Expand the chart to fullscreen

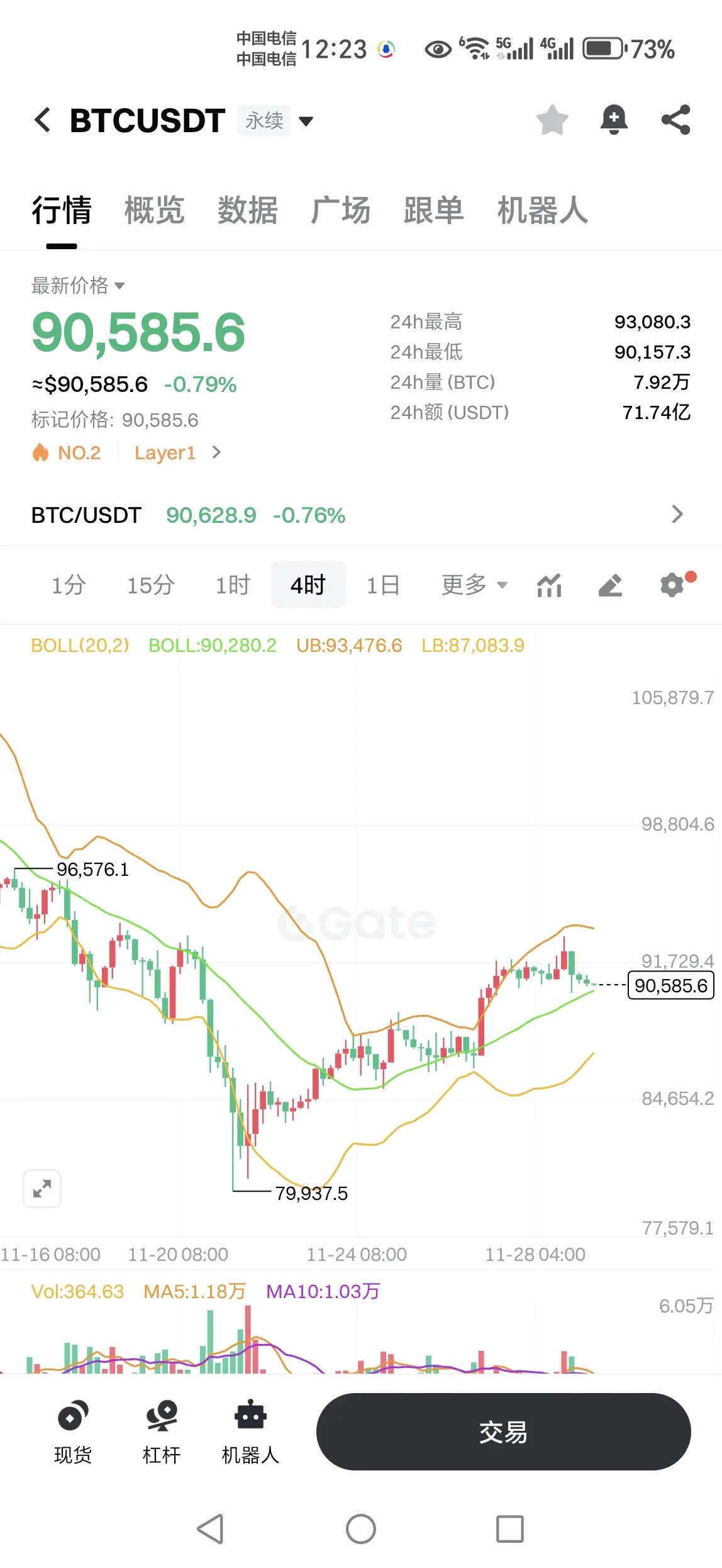click(x=42, y=1189)
